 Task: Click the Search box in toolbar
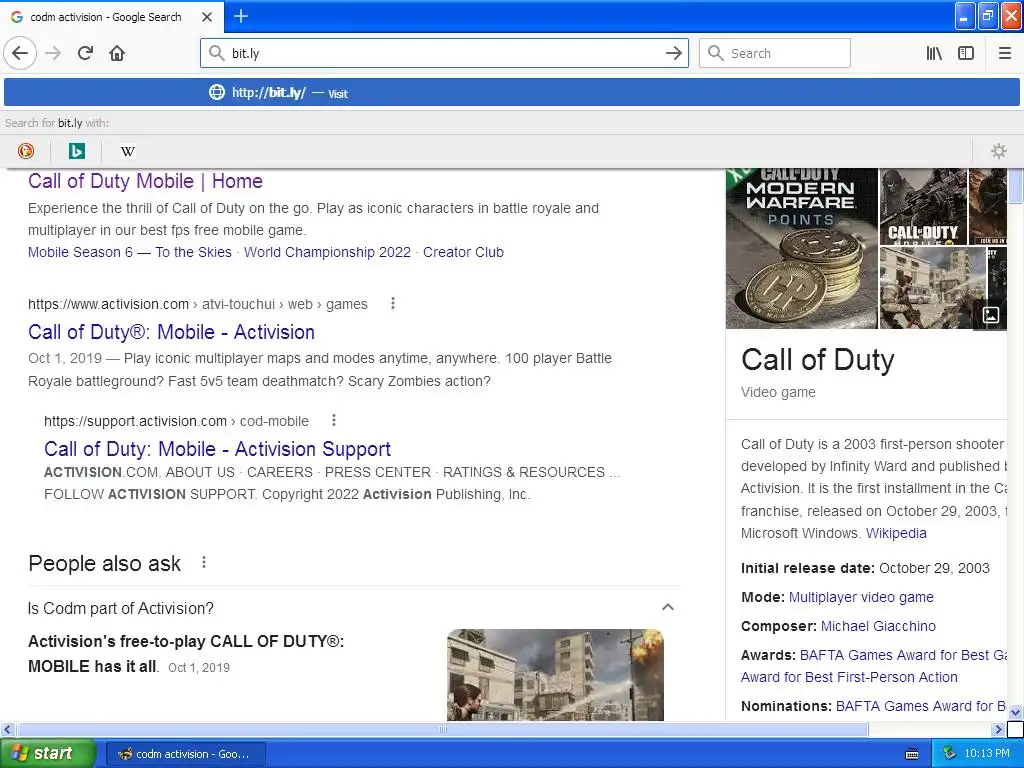point(775,53)
